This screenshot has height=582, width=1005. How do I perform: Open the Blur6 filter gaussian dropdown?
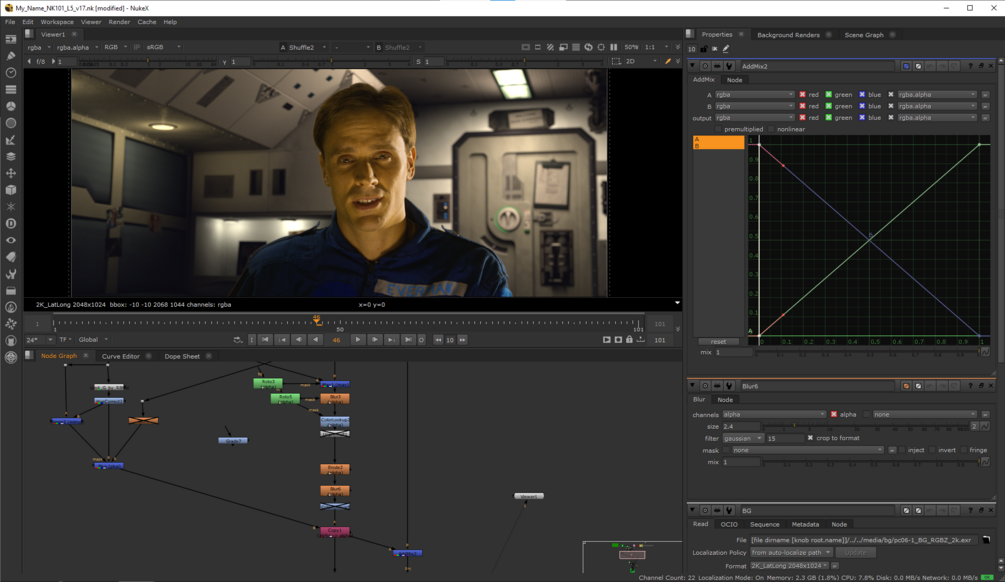(x=743, y=438)
